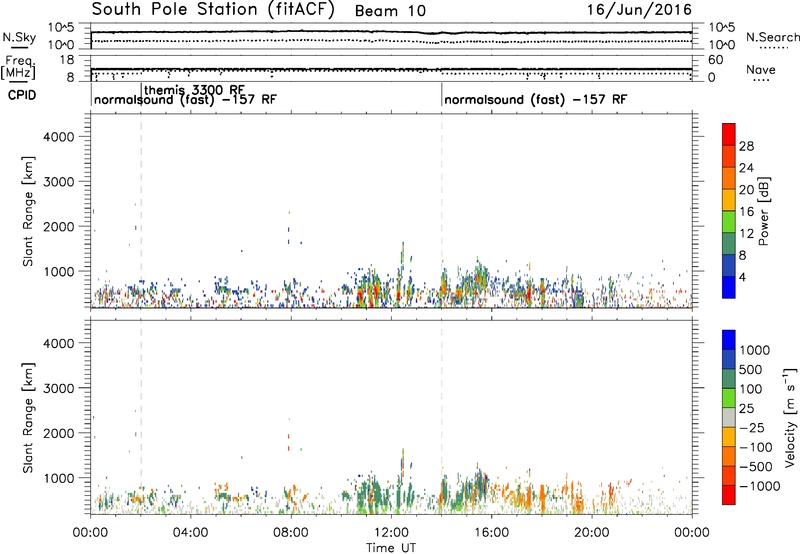
Task: Click the "4000" tick label on power panel
Action: pyautogui.click(x=59, y=137)
